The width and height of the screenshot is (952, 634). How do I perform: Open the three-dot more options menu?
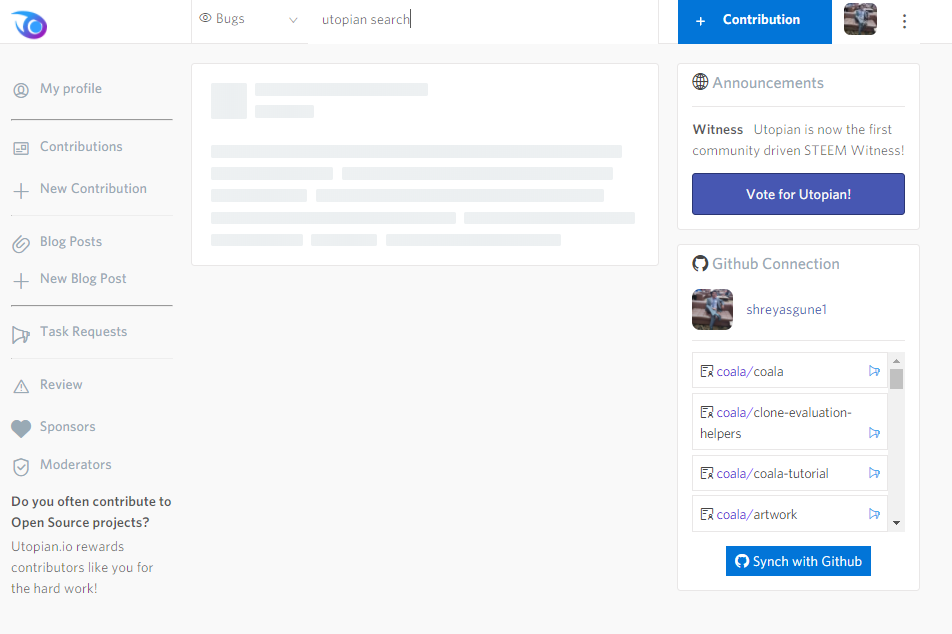905,21
